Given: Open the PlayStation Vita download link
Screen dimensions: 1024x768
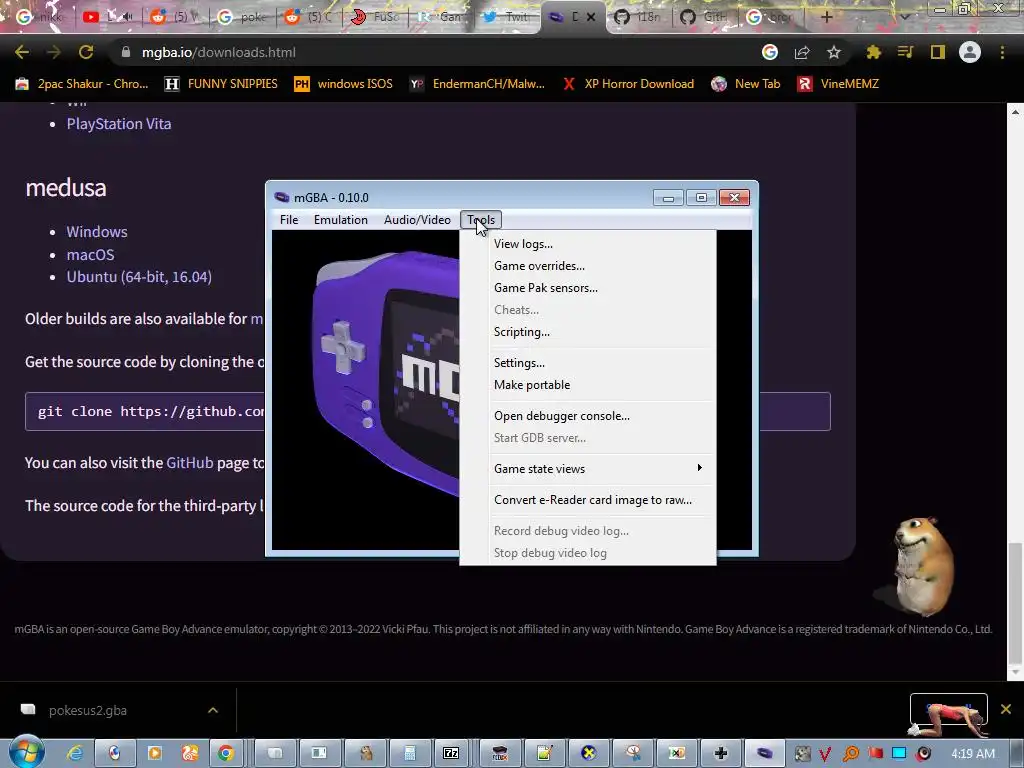Looking at the screenshot, I should [x=119, y=124].
